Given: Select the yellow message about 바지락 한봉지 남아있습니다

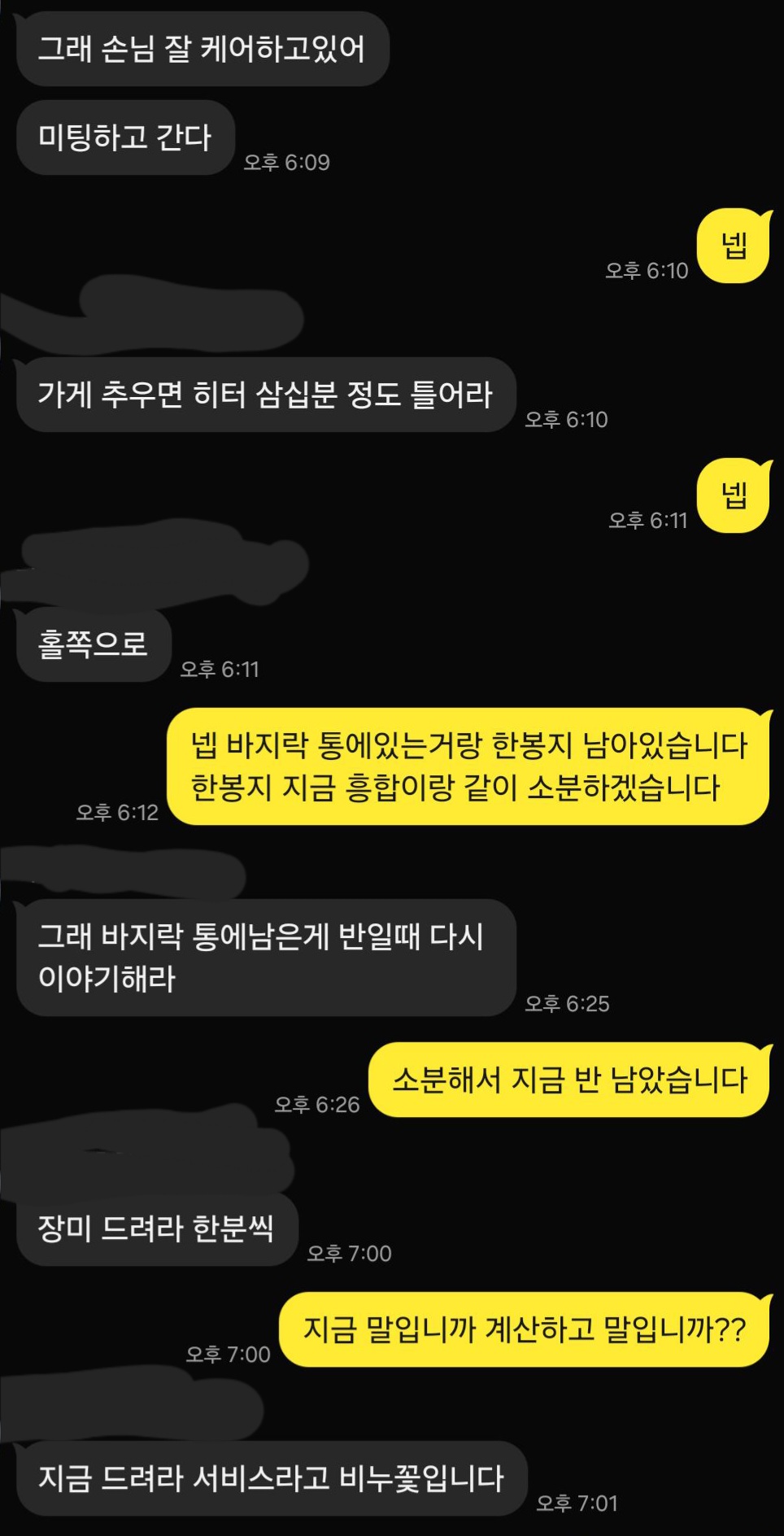Looking at the screenshot, I should 468,766.
